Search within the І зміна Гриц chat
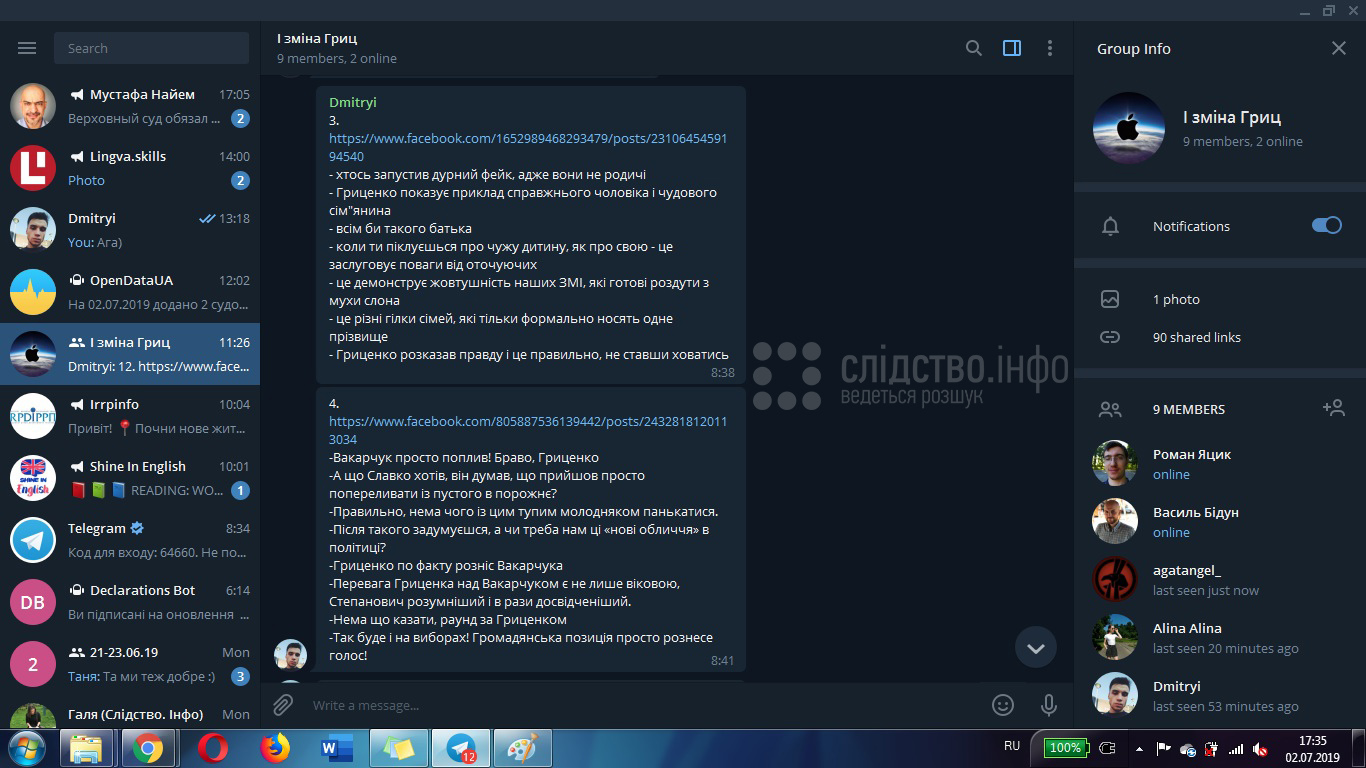 tap(973, 48)
